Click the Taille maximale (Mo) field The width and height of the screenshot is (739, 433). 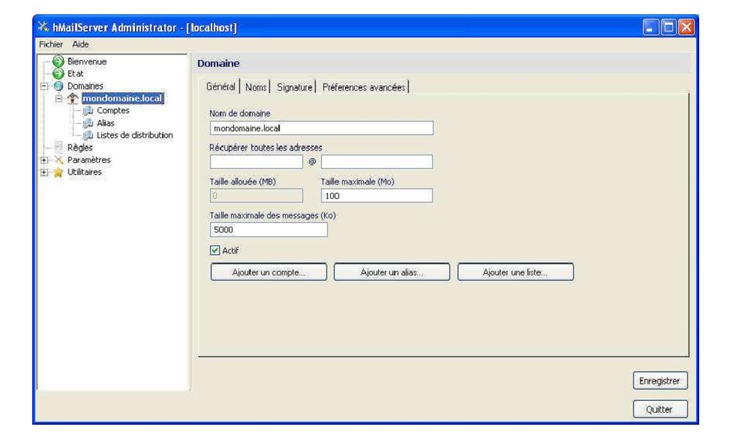377,196
